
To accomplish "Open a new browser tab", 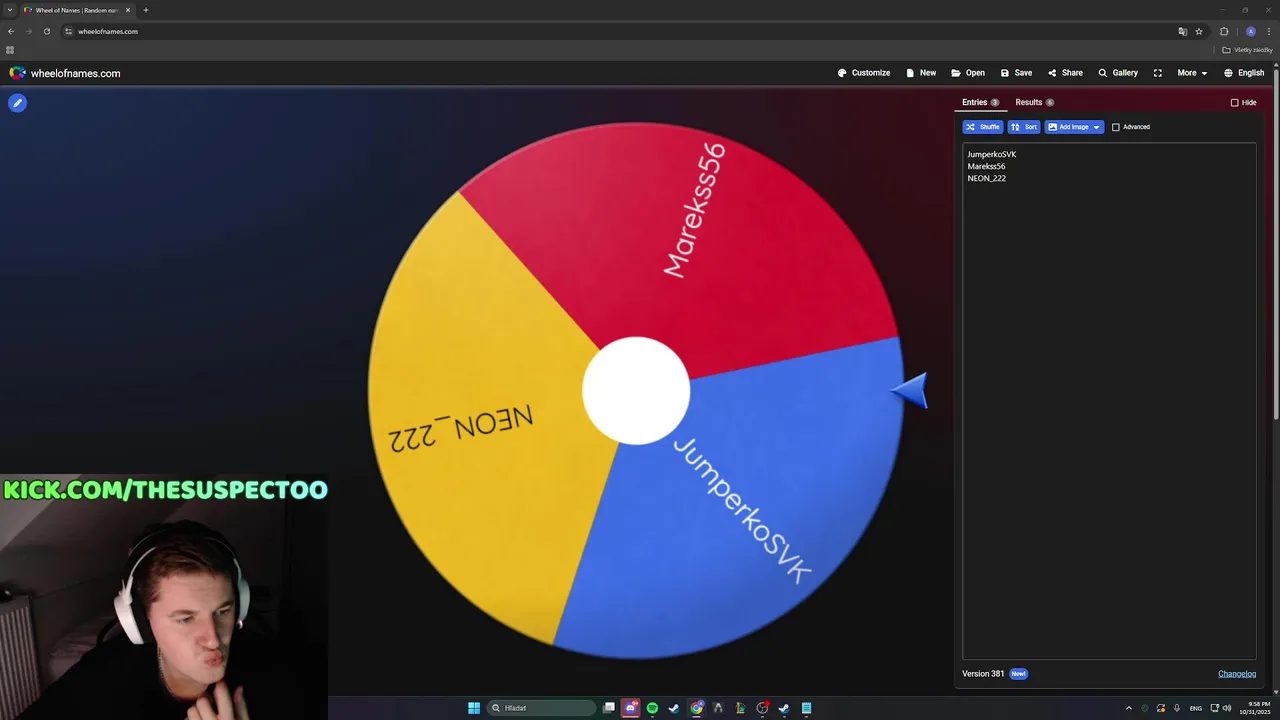I will point(145,10).
